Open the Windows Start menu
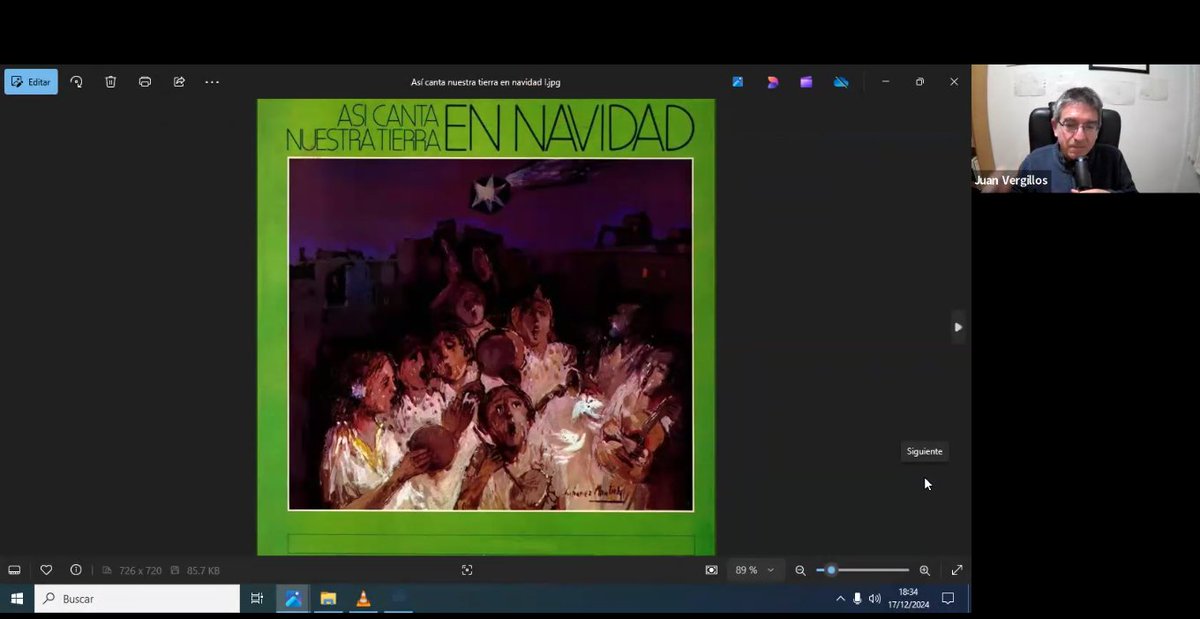This screenshot has width=1200, height=619. (17, 598)
